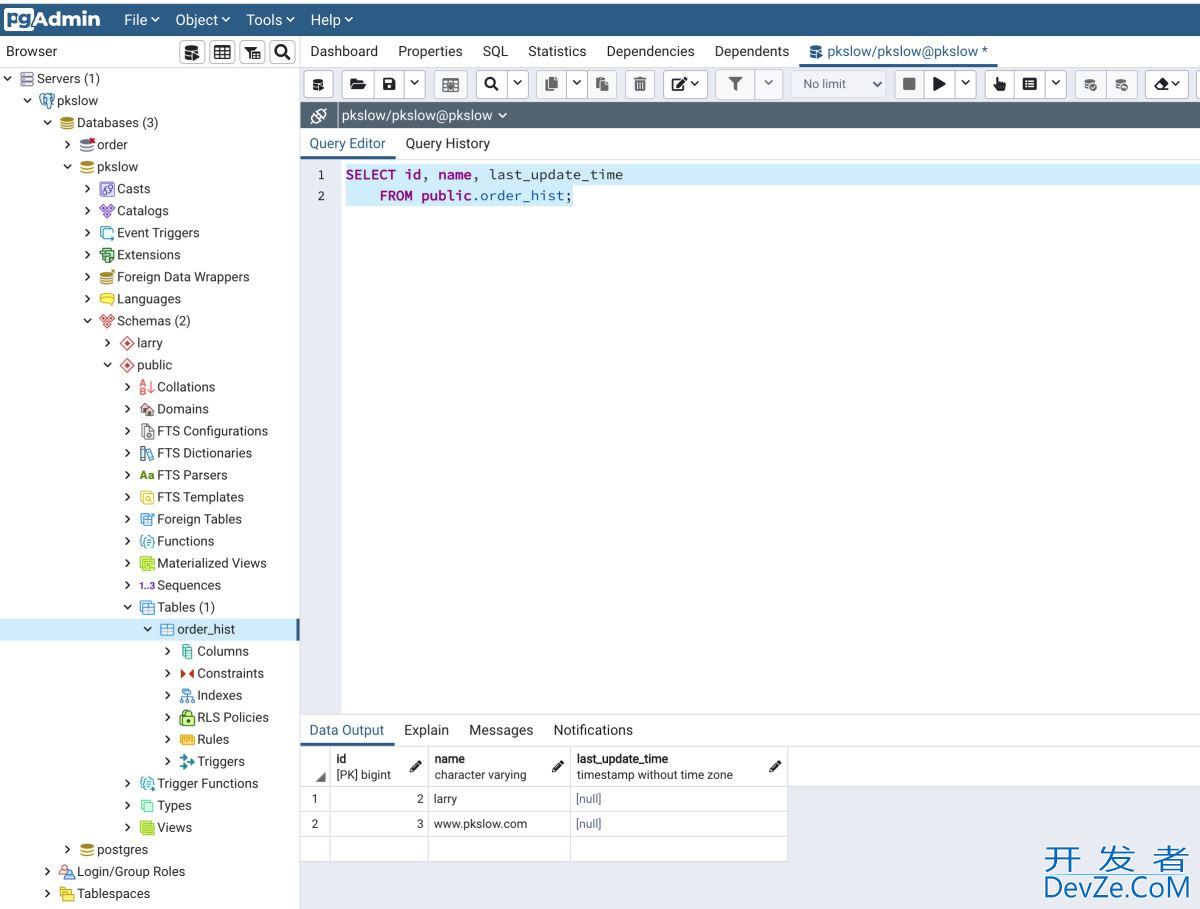Select the order_hist table in tree
The width and height of the screenshot is (1200, 909).
click(x=206, y=629)
